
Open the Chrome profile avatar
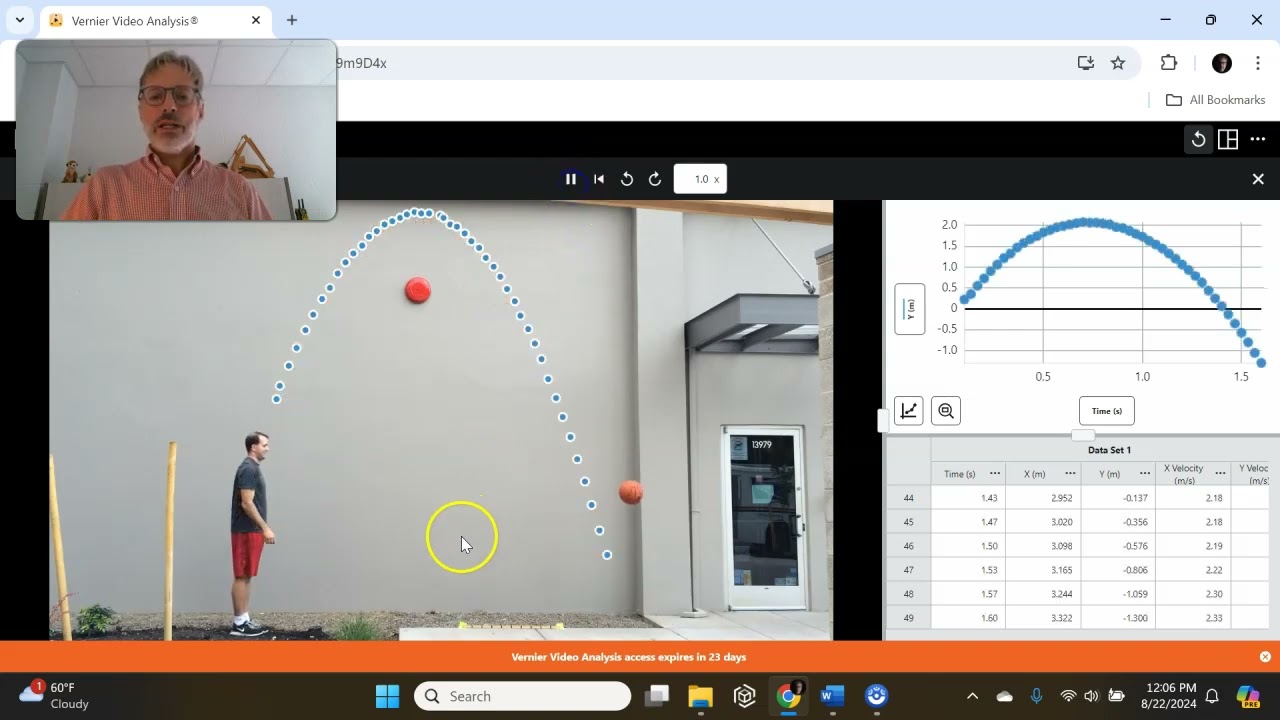(x=1222, y=63)
